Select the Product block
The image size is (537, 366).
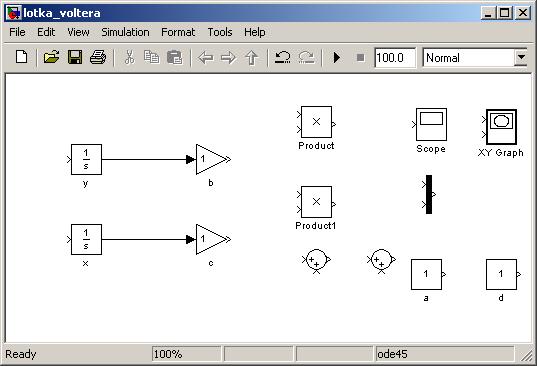316,122
